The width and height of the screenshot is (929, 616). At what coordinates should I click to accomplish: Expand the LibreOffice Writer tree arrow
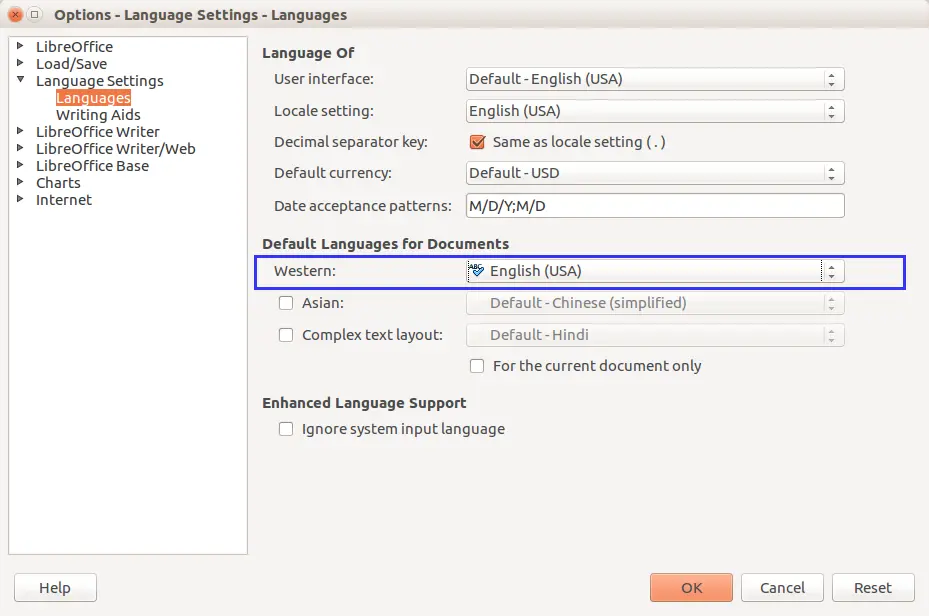[20, 131]
